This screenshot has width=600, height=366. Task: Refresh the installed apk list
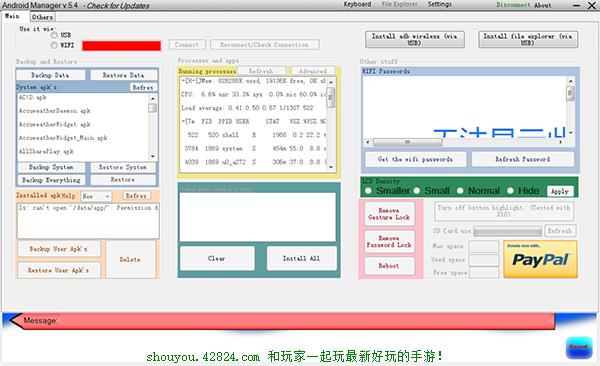[136, 196]
